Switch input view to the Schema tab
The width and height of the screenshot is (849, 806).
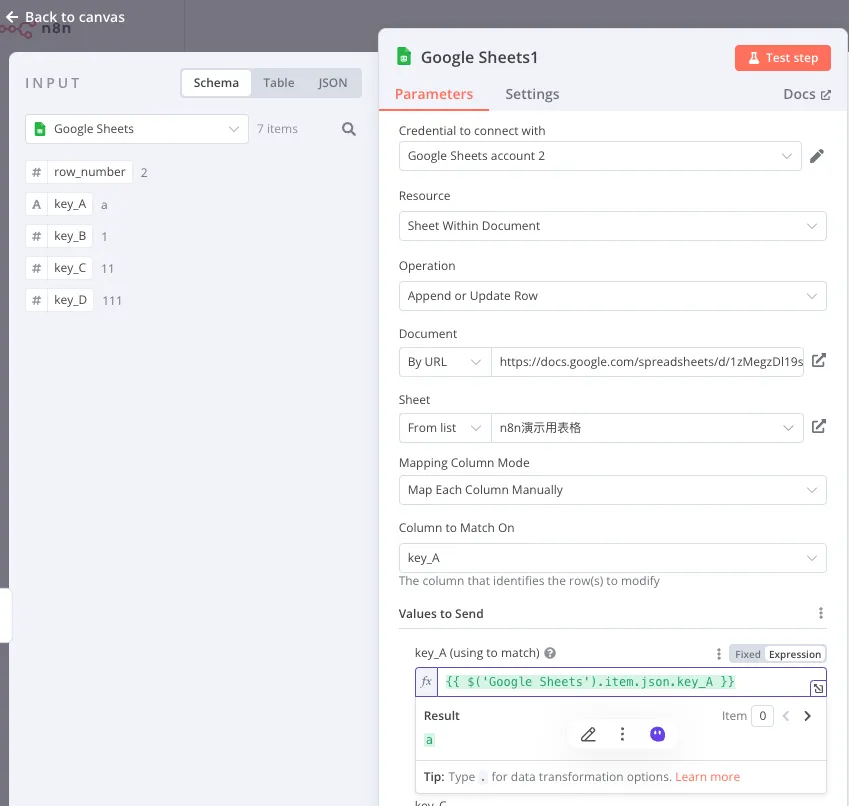(216, 83)
